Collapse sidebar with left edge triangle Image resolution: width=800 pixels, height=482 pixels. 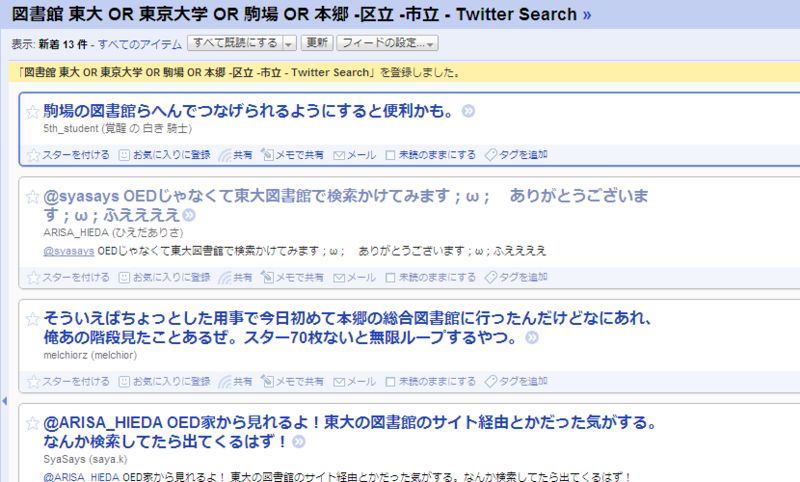point(5,401)
